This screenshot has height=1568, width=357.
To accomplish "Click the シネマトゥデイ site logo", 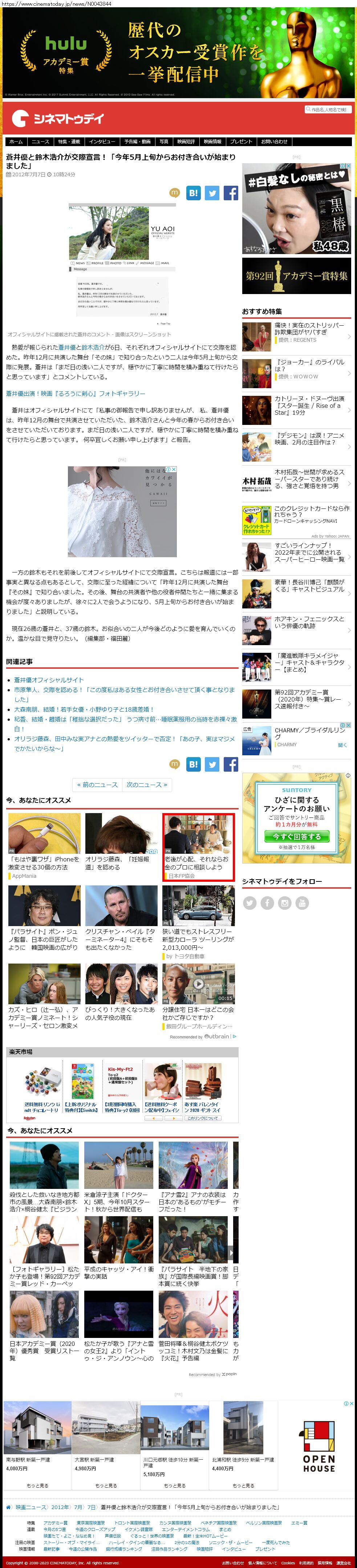I will point(58,118).
